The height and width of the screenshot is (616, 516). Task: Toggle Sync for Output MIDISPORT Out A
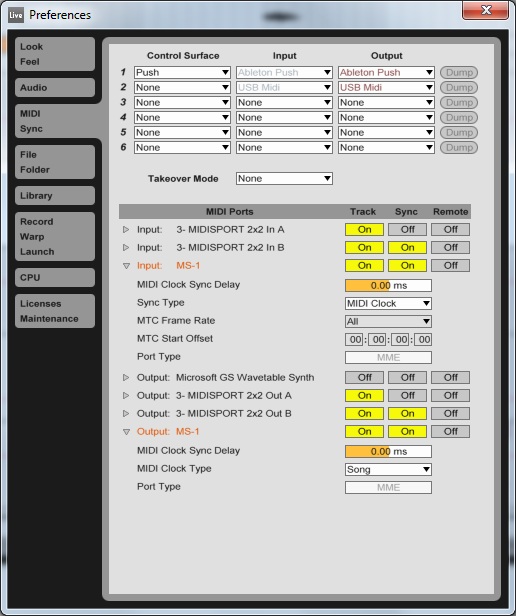point(408,396)
